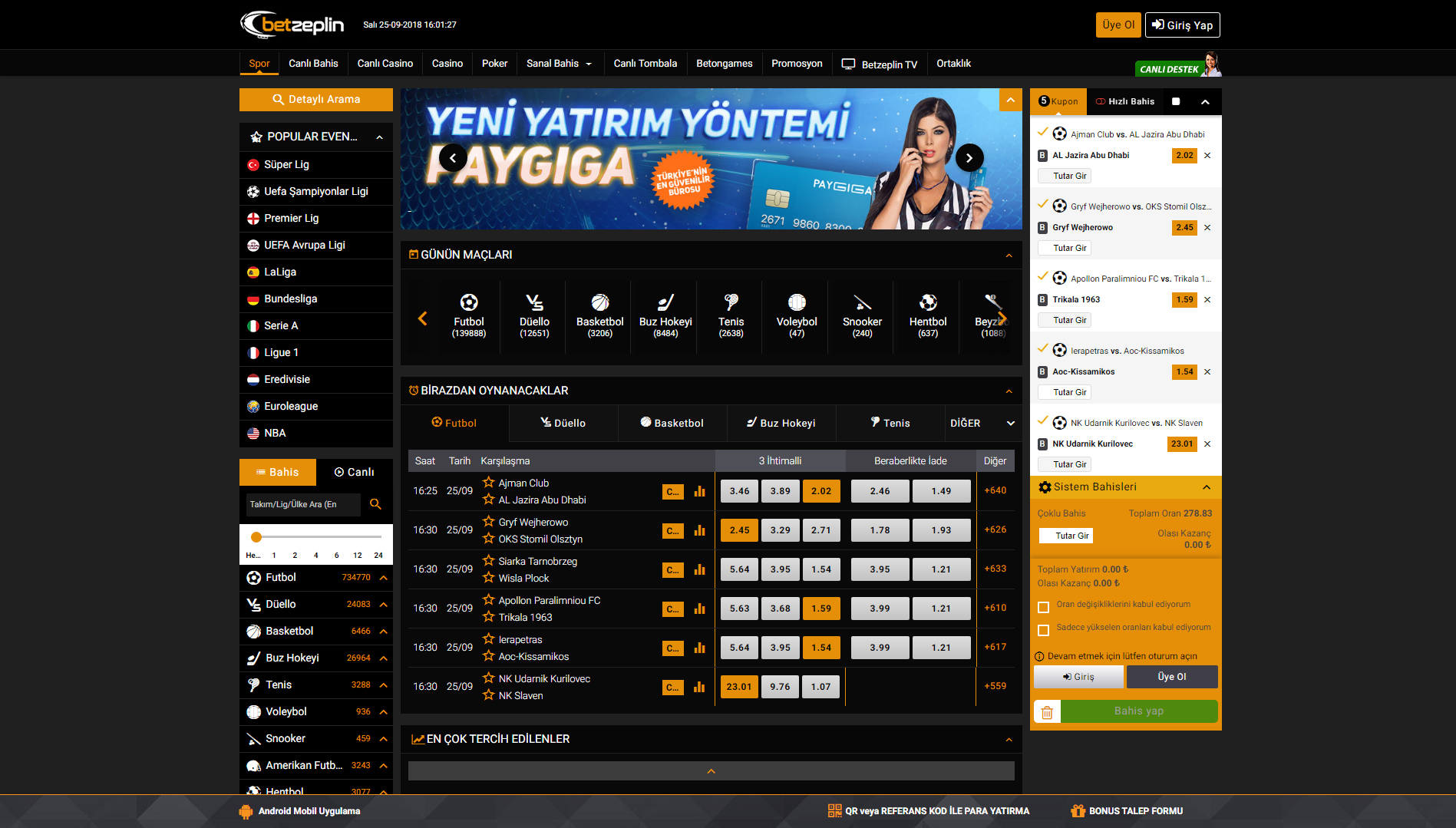This screenshot has height=828, width=1456.
Task: Check 'Sadece yükselen oranları kabul ediyorum' box
Action: click(x=1043, y=631)
